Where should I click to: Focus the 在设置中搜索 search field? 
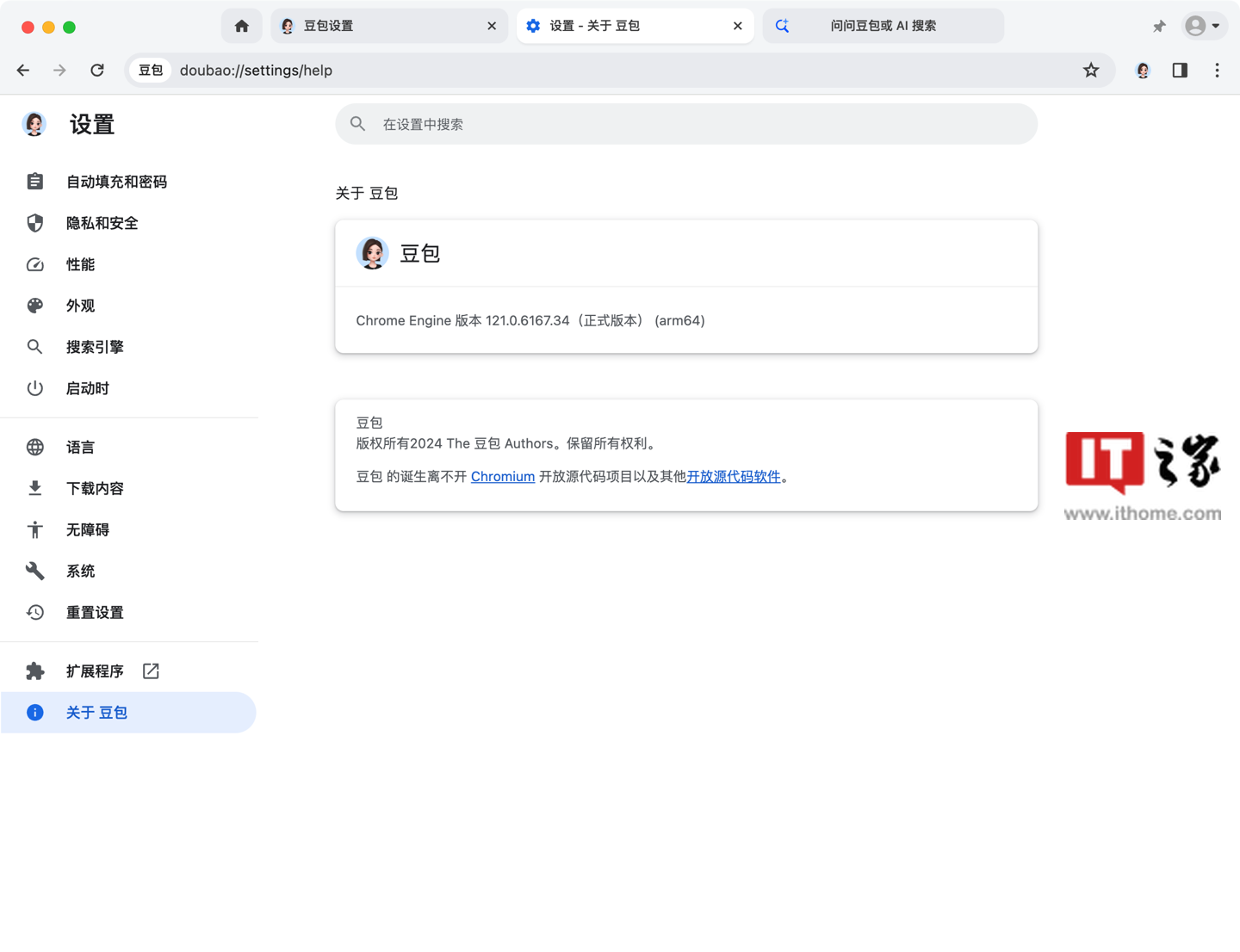[686, 124]
